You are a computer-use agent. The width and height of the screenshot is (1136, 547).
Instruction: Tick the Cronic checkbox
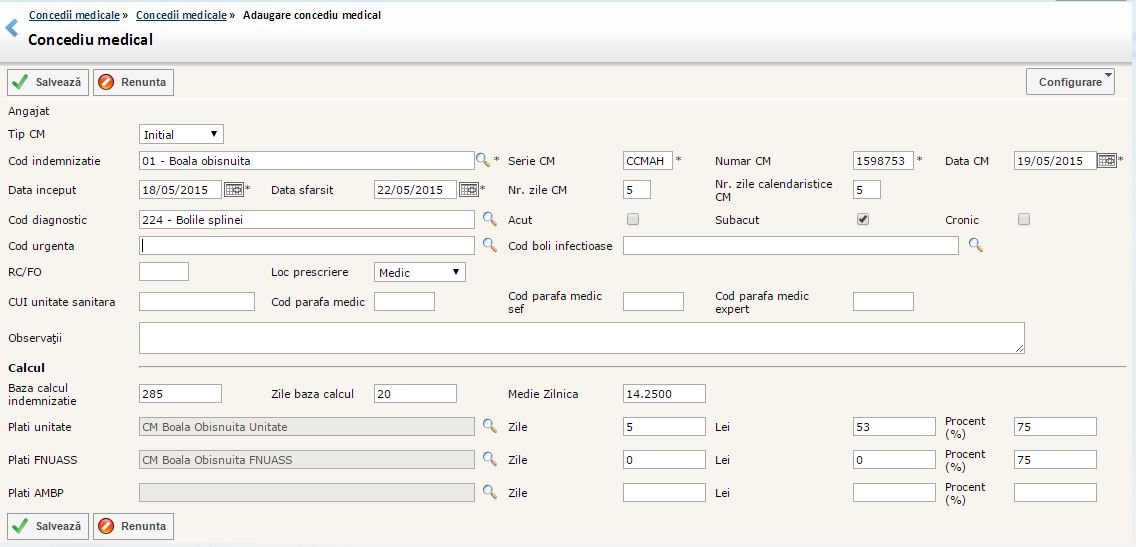click(x=1023, y=219)
